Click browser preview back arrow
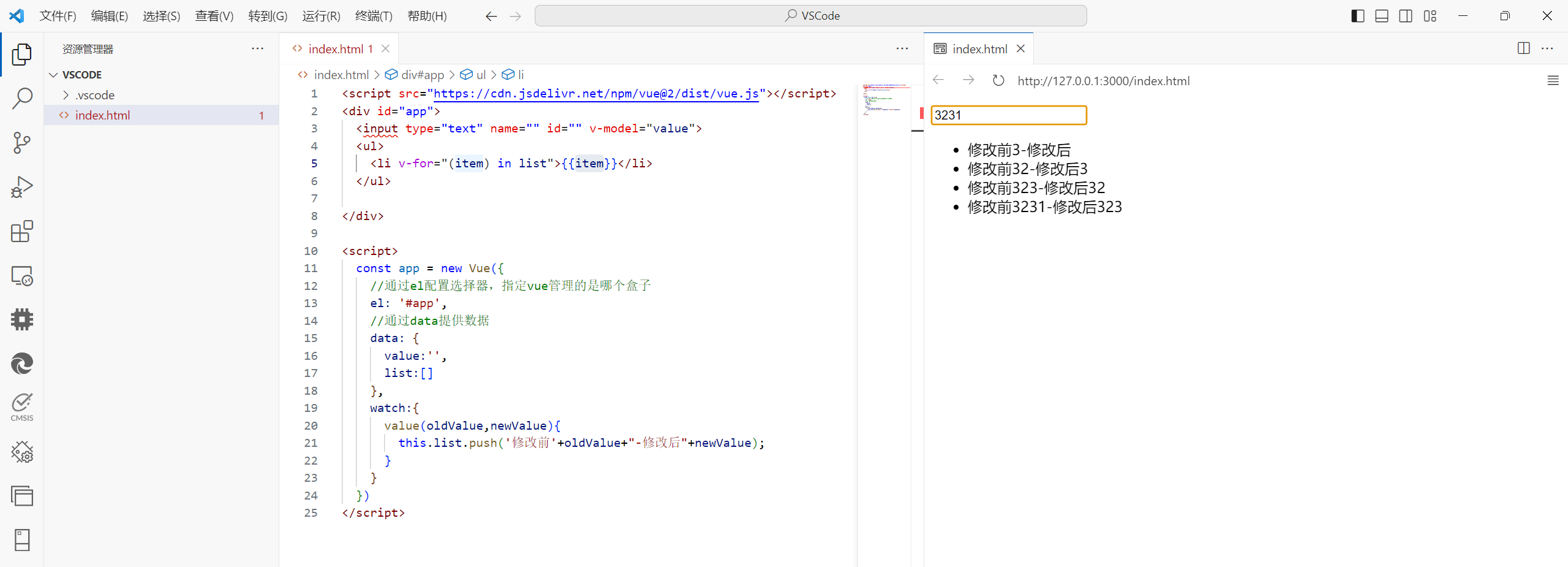 pyautogui.click(x=938, y=80)
